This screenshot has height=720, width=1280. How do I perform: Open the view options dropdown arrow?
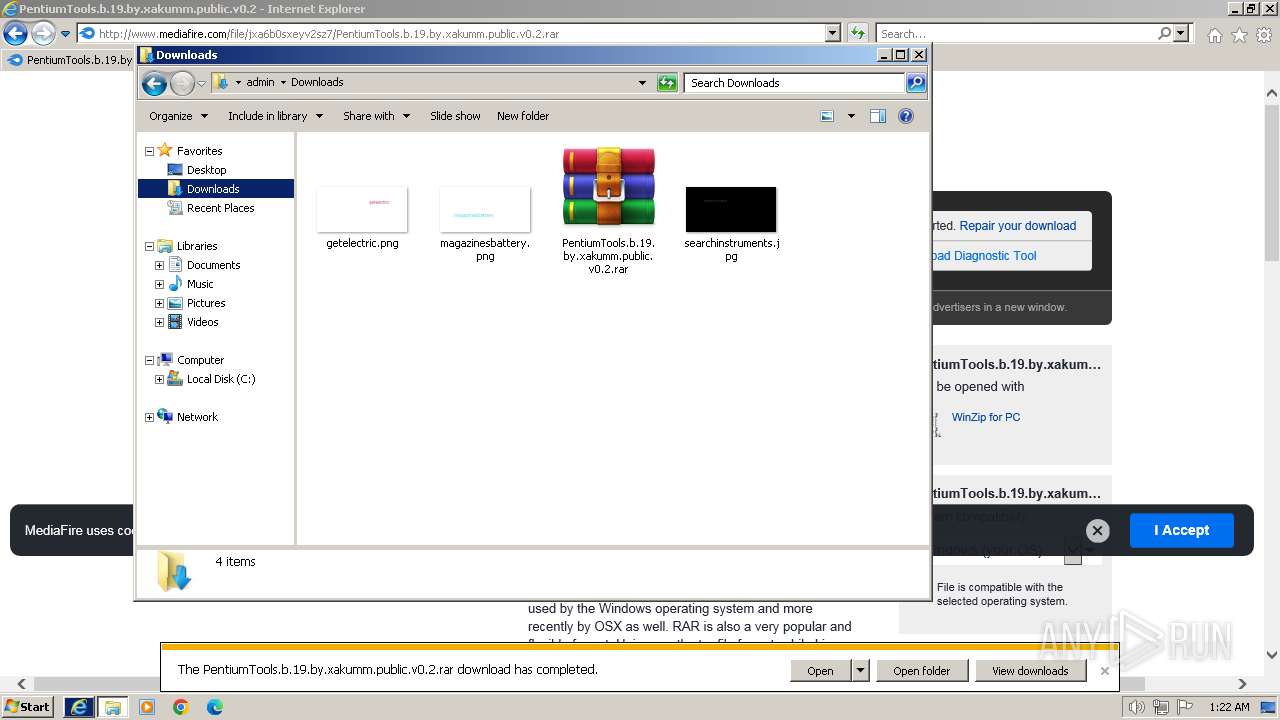851,116
